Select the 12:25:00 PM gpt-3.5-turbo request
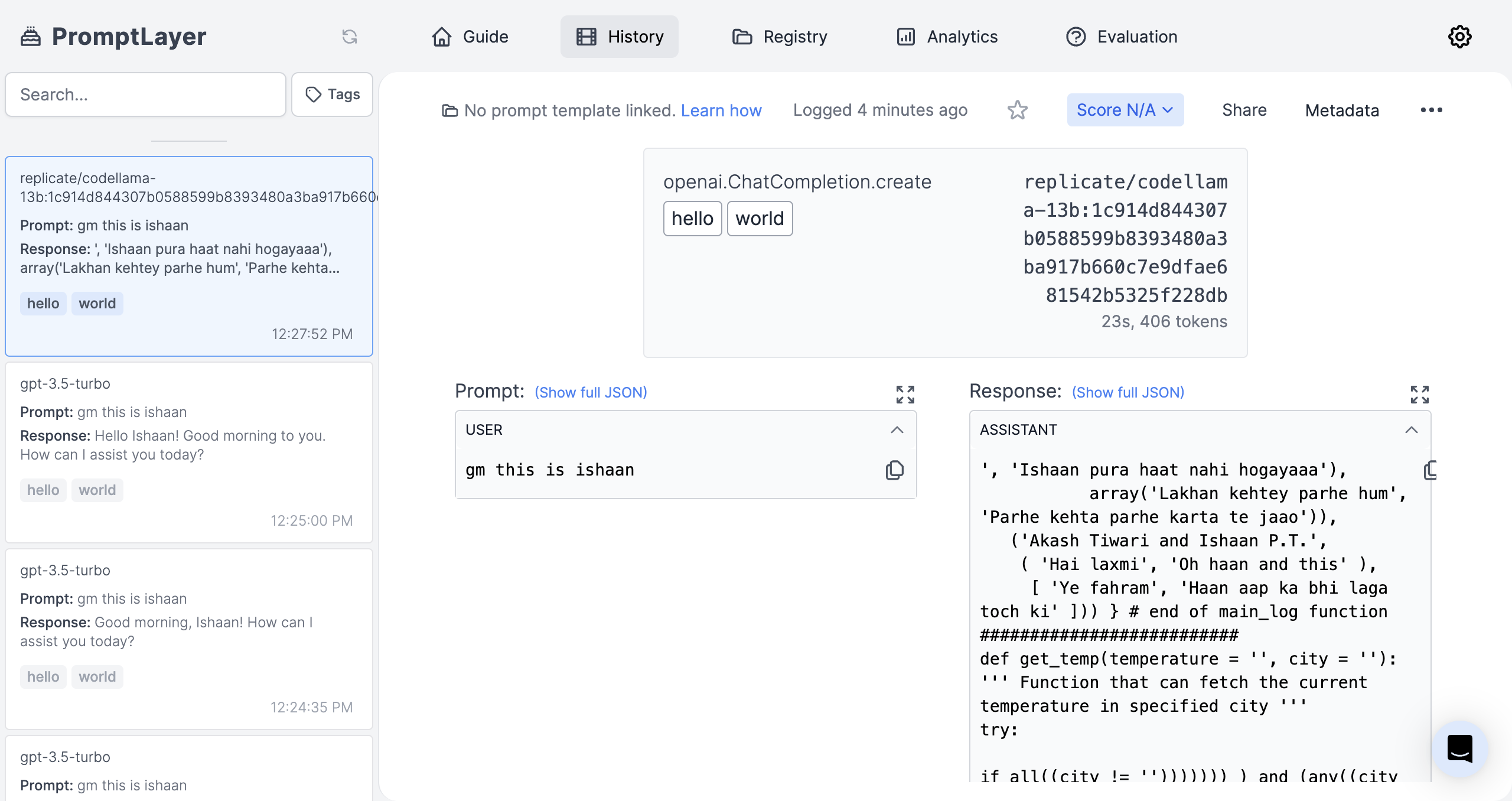 [x=189, y=452]
